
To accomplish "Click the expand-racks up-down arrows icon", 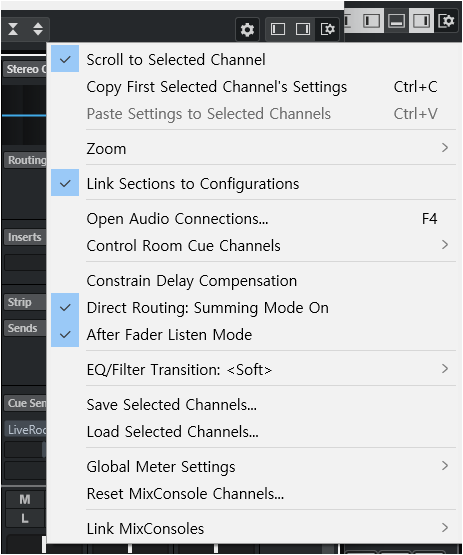I will (38, 29).
